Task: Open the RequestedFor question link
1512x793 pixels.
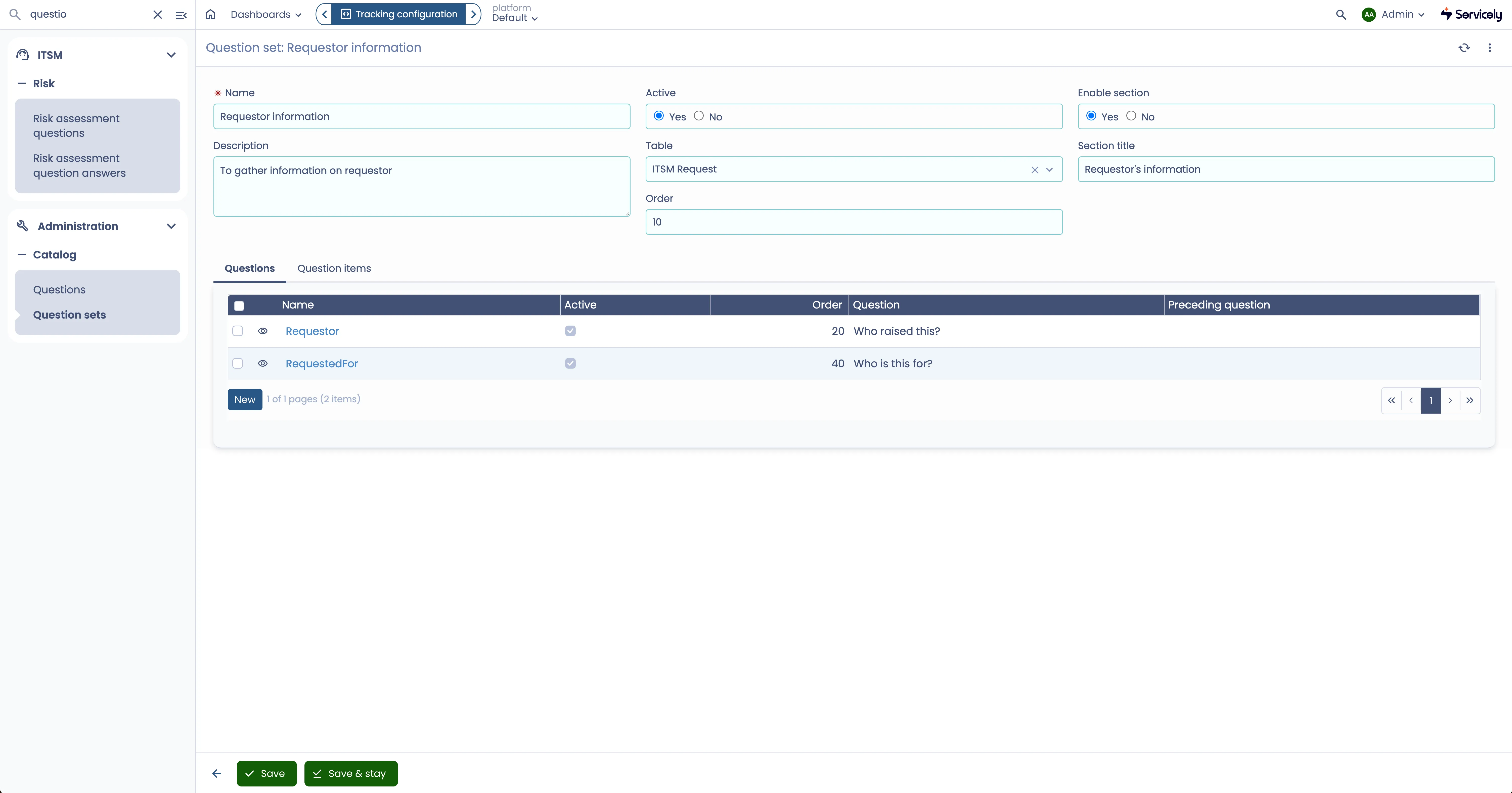Action: click(x=322, y=363)
